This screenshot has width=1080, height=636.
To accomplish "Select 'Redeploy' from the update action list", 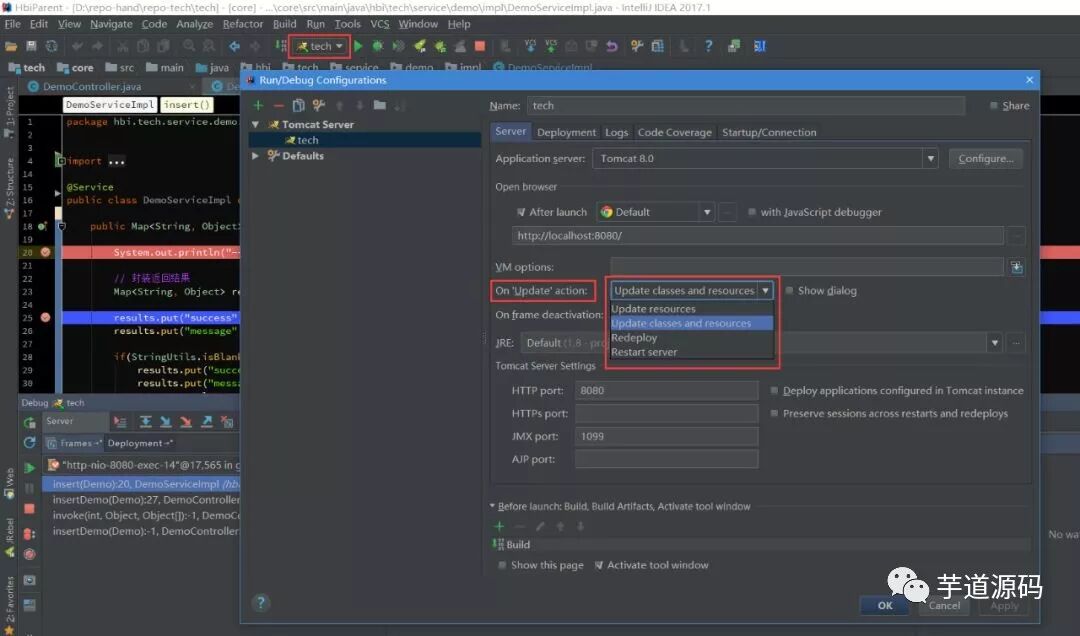I will pyautogui.click(x=692, y=338).
